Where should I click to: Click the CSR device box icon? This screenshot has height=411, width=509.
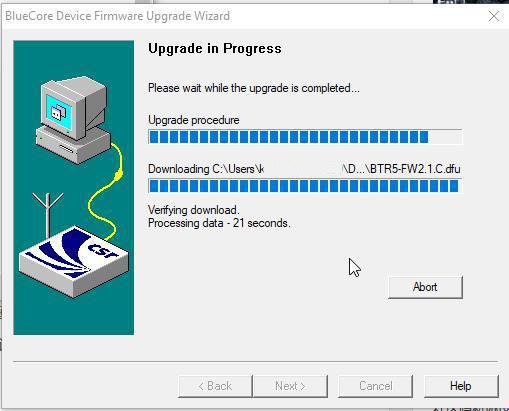[73, 262]
